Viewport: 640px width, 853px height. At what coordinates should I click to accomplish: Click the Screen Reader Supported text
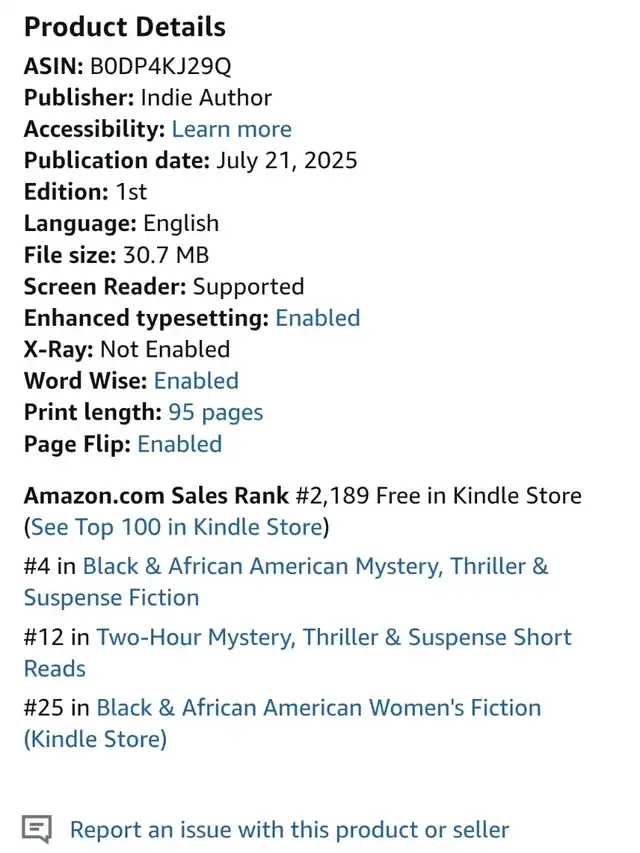point(164,287)
